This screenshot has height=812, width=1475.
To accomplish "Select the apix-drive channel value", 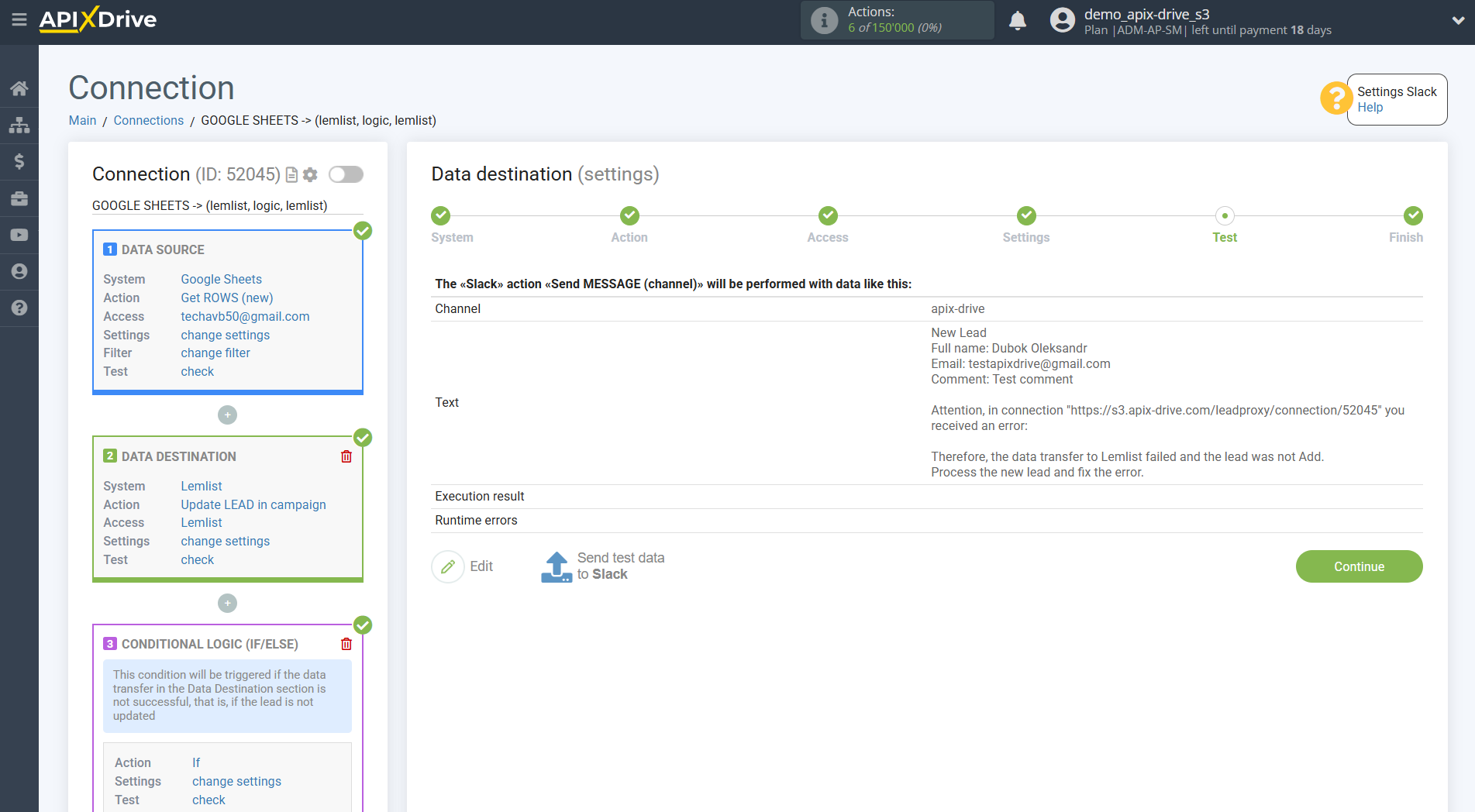I will 958,308.
